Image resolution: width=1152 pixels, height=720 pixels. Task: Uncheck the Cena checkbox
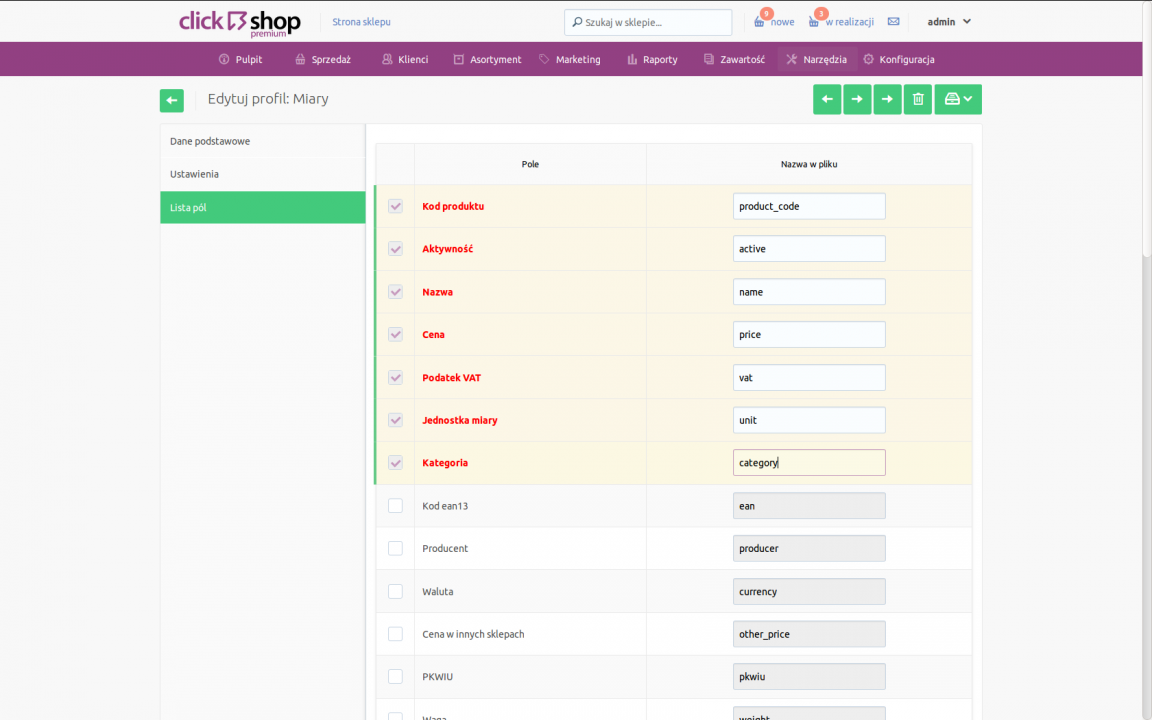[x=395, y=334]
